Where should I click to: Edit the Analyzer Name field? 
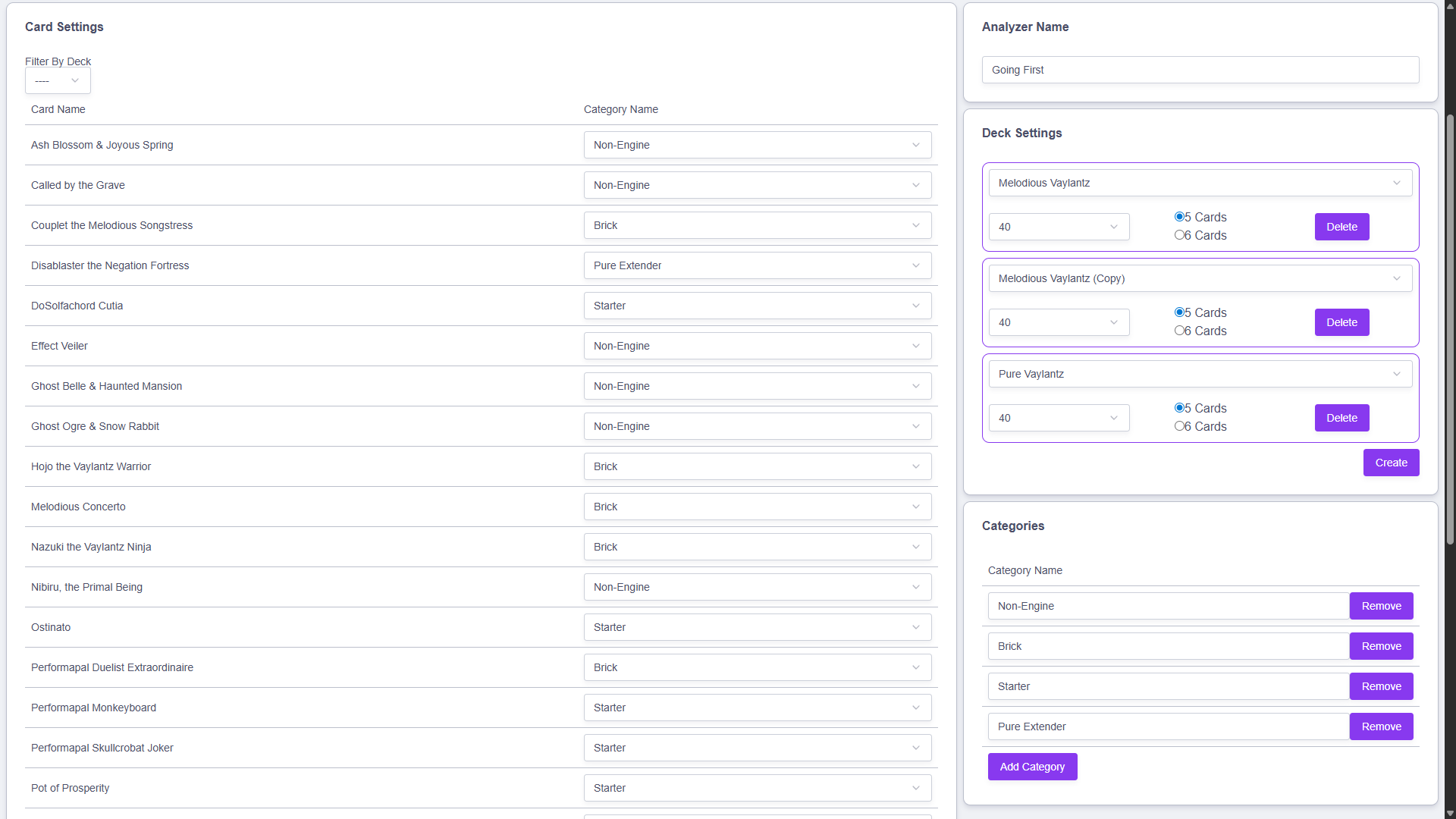(x=1200, y=70)
